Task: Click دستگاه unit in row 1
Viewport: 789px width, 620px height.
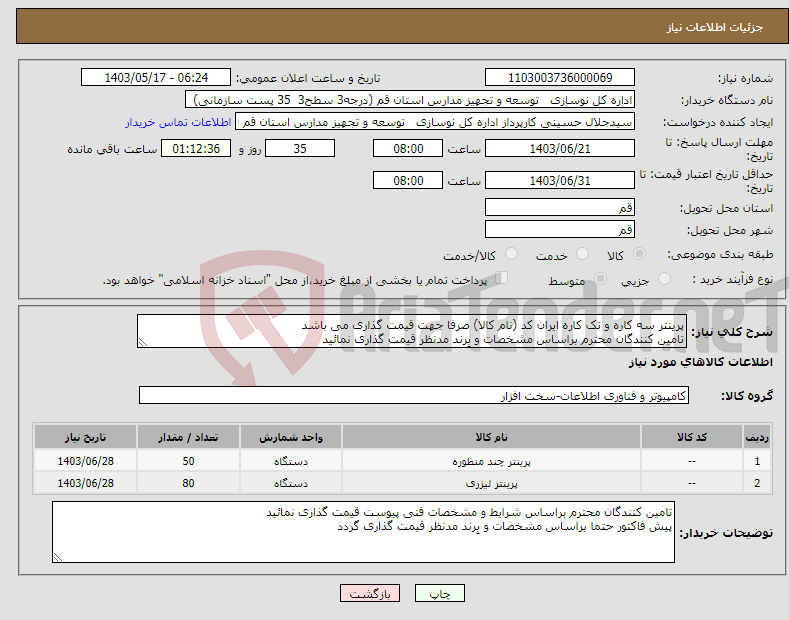Action: (x=291, y=461)
